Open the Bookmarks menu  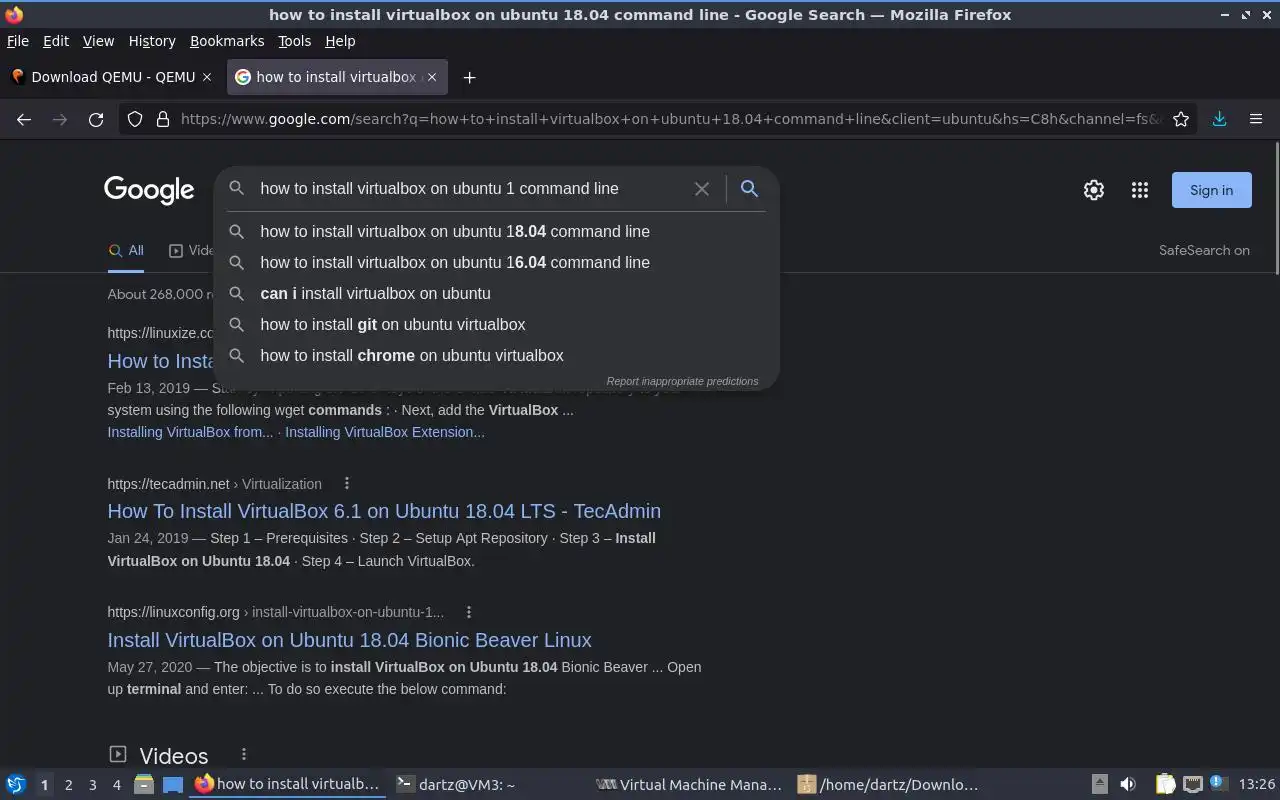[227, 41]
